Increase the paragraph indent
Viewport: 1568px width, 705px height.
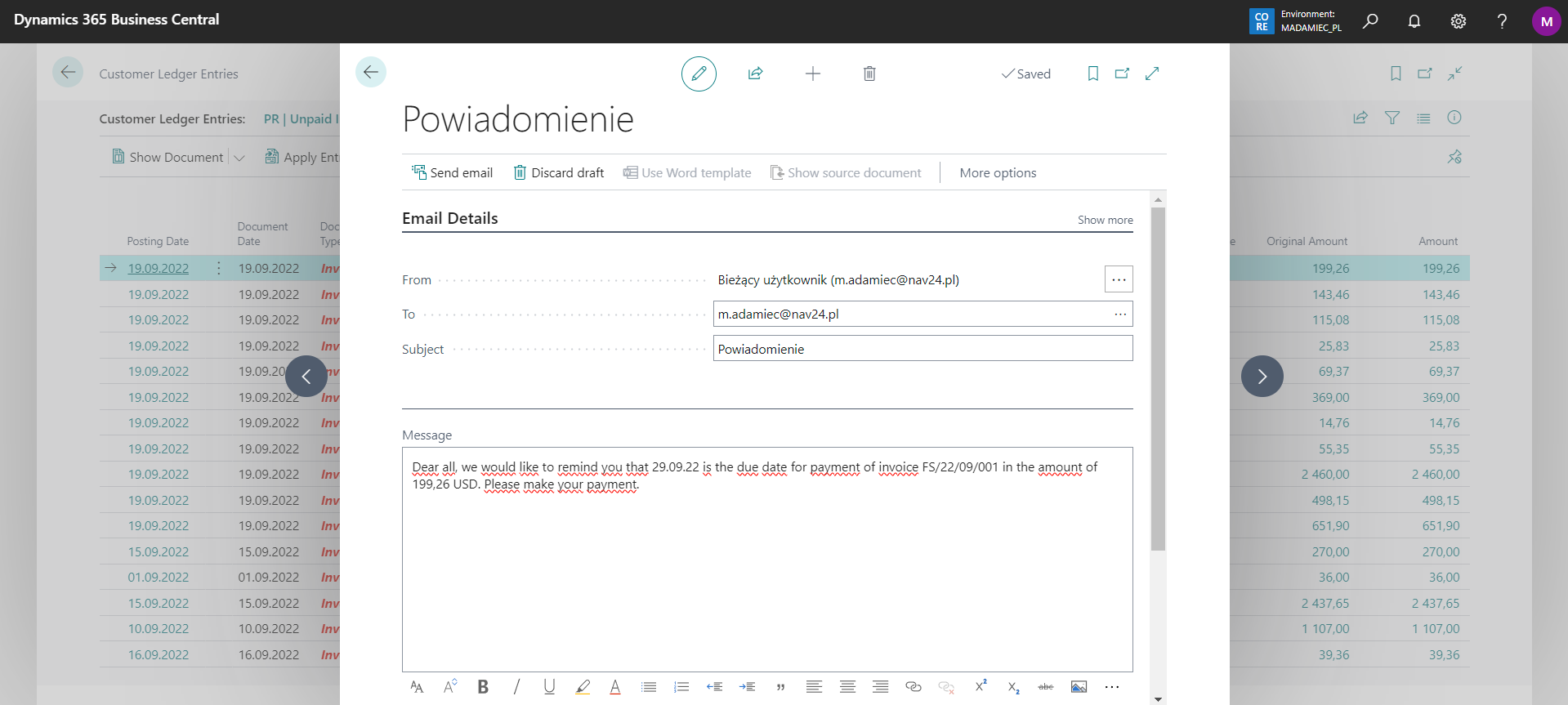tap(747, 687)
